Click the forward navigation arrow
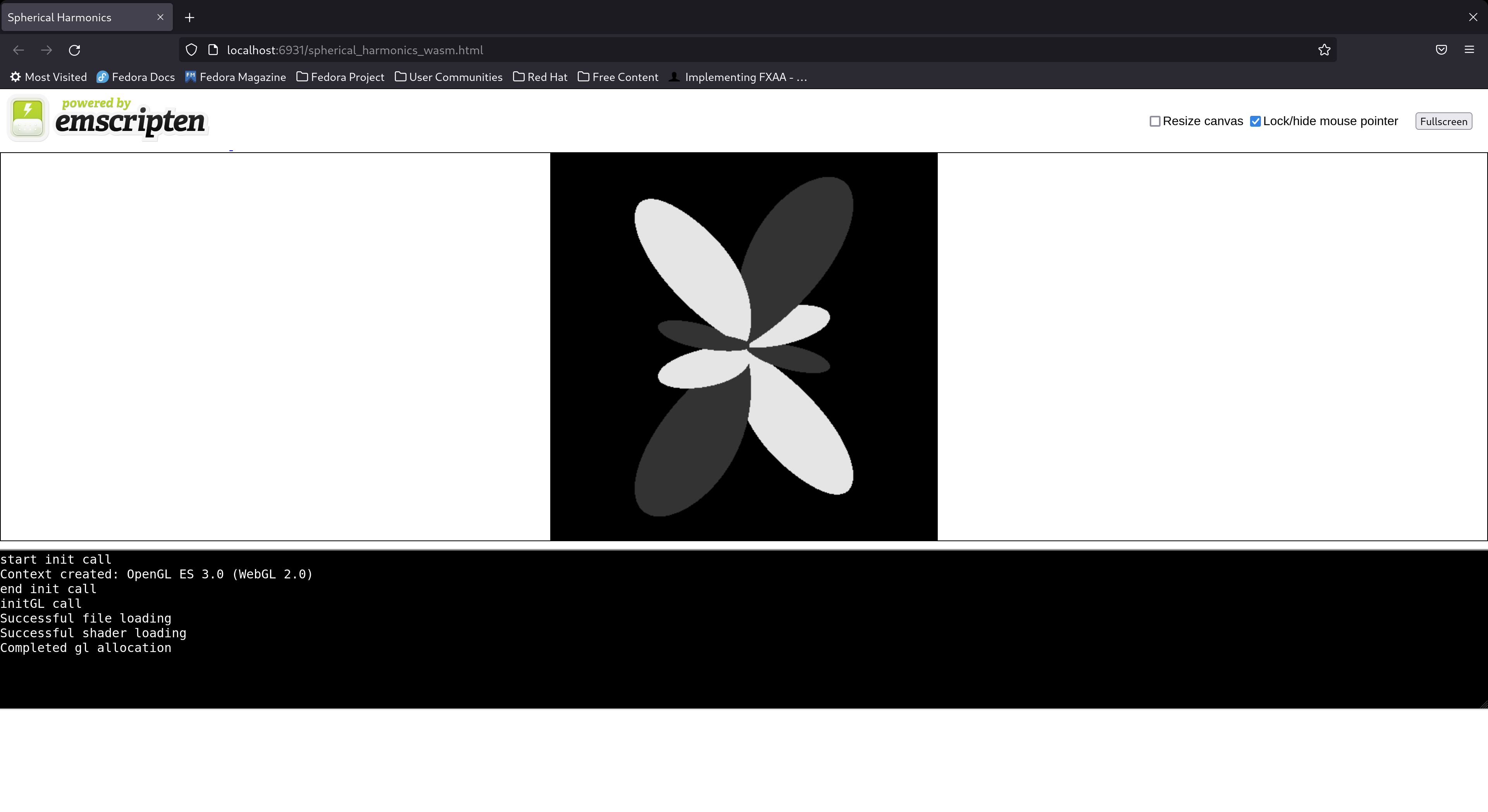 [46, 50]
